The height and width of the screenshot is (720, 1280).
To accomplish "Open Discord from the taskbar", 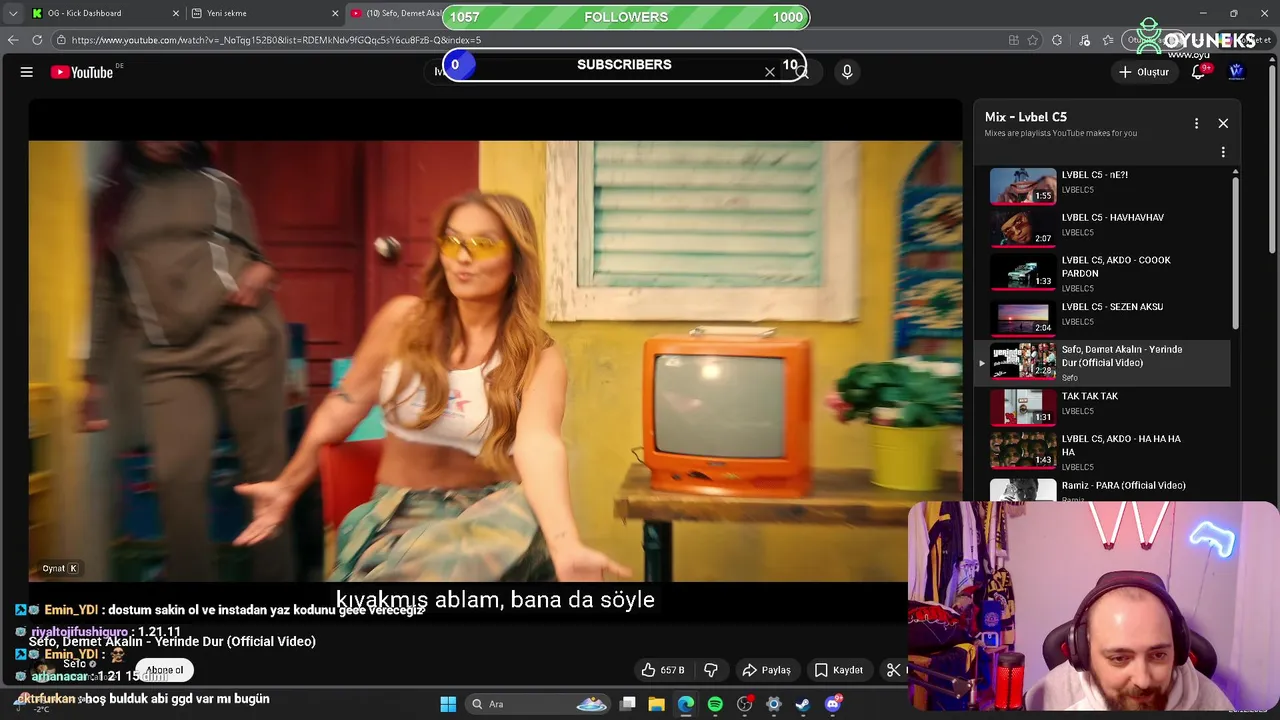I will click(832, 704).
